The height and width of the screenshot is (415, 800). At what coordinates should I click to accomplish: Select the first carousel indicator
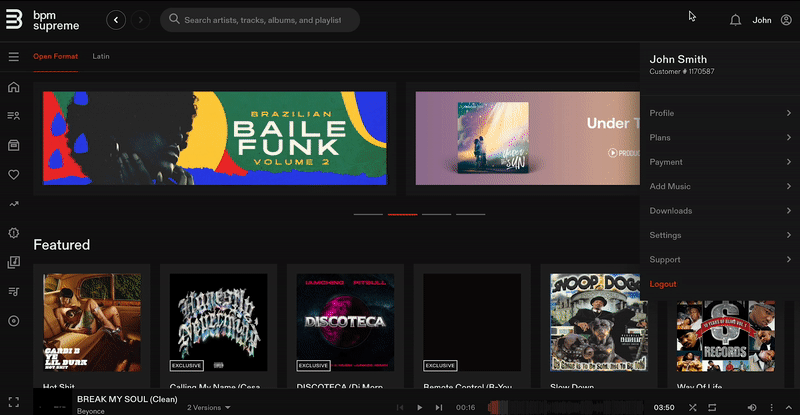(x=368, y=214)
